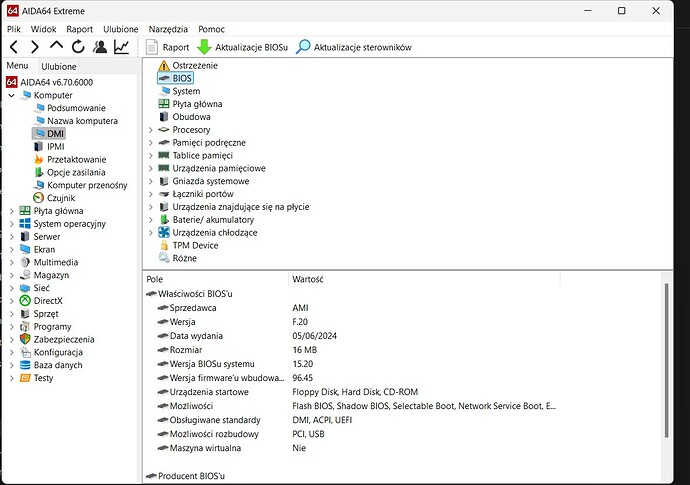The image size is (690, 485).
Task: Open the Narzędzia menu
Action: (x=168, y=29)
